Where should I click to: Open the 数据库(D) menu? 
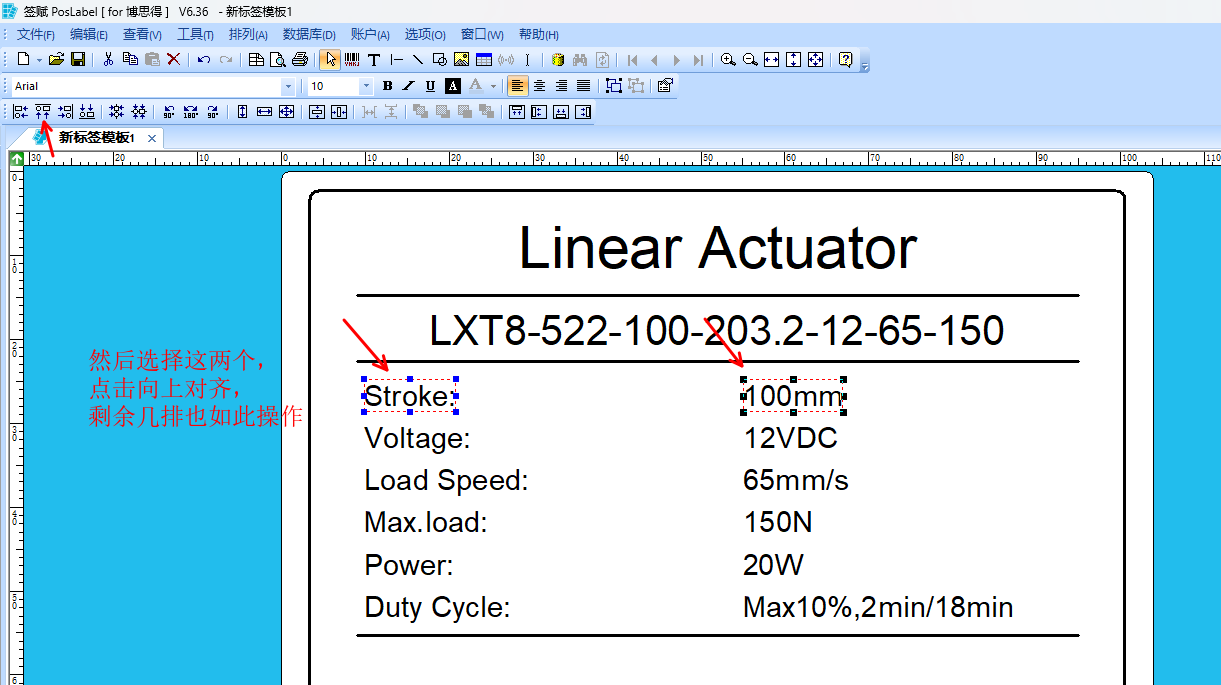tap(309, 35)
